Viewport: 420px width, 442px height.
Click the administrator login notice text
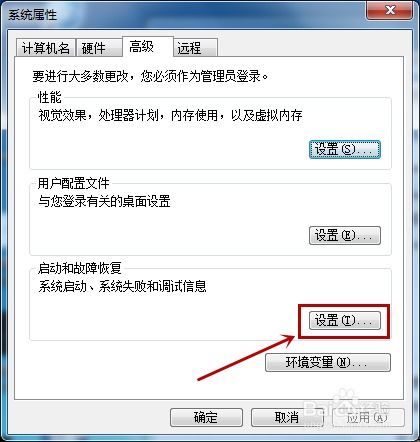click(x=150, y=76)
